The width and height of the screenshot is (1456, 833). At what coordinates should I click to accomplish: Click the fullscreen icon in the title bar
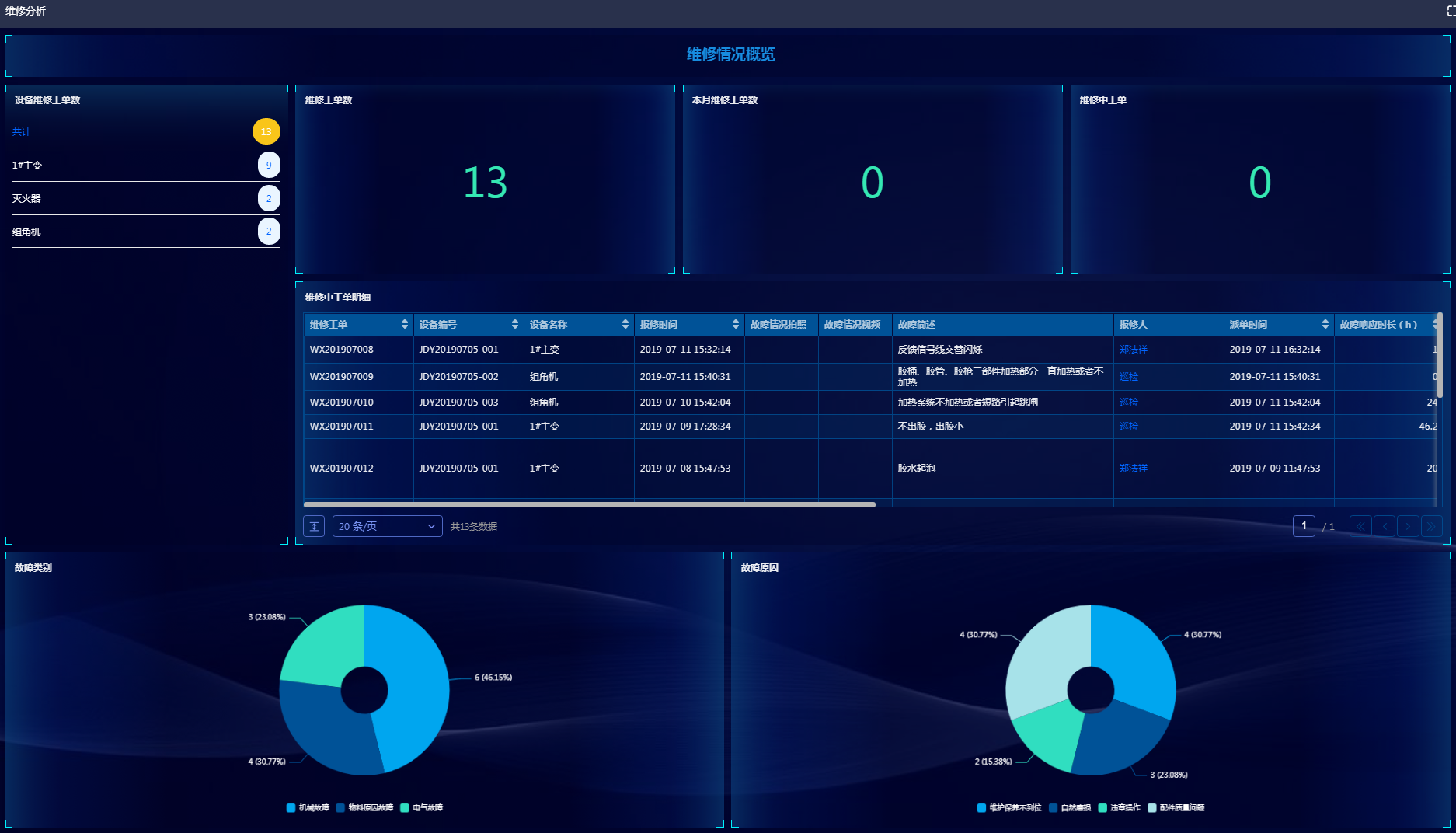(x=1450, y=11)
